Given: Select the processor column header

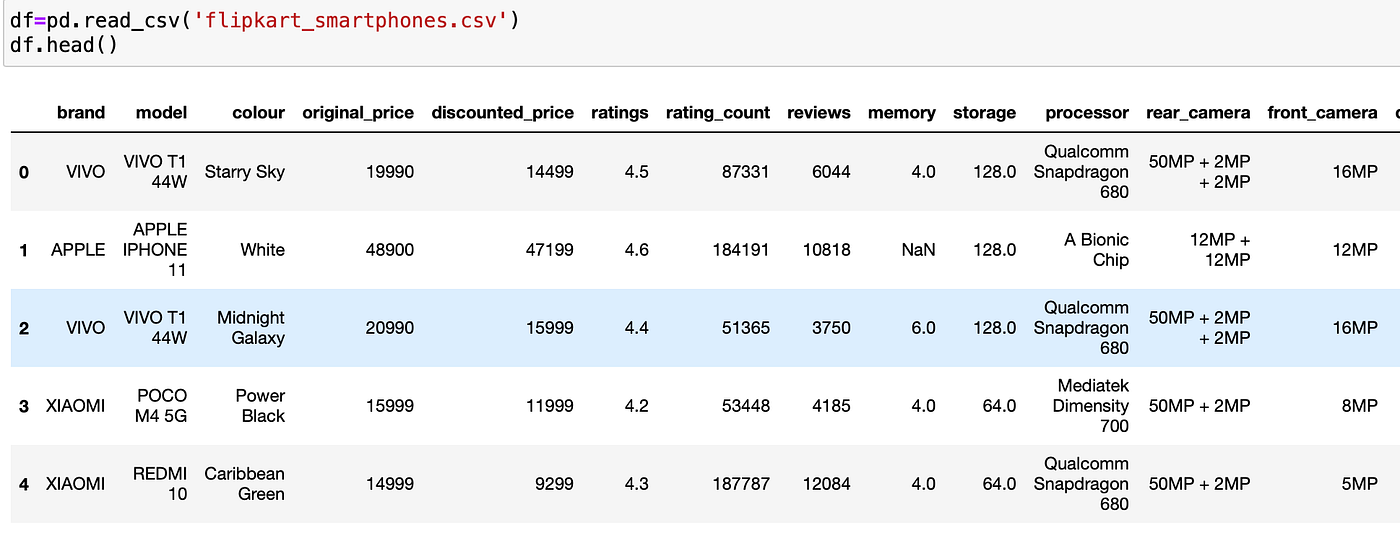Looking at the screenshot, I should 1086,113.
